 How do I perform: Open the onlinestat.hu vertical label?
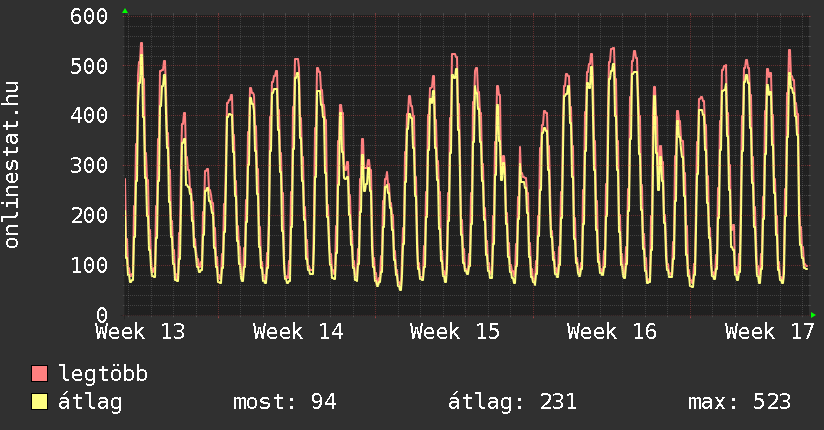pos(13,166)
